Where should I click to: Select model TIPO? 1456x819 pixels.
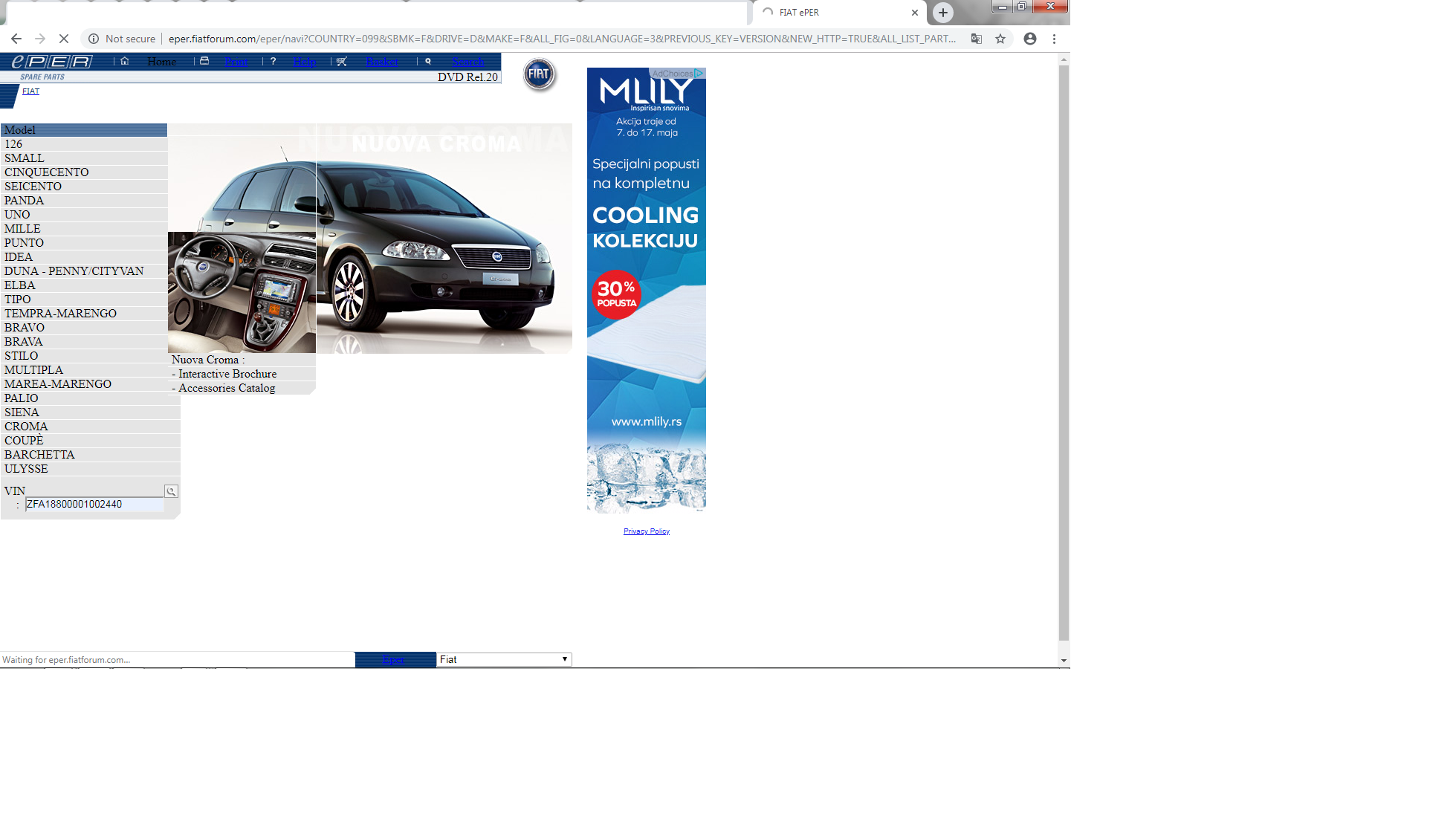84,300
